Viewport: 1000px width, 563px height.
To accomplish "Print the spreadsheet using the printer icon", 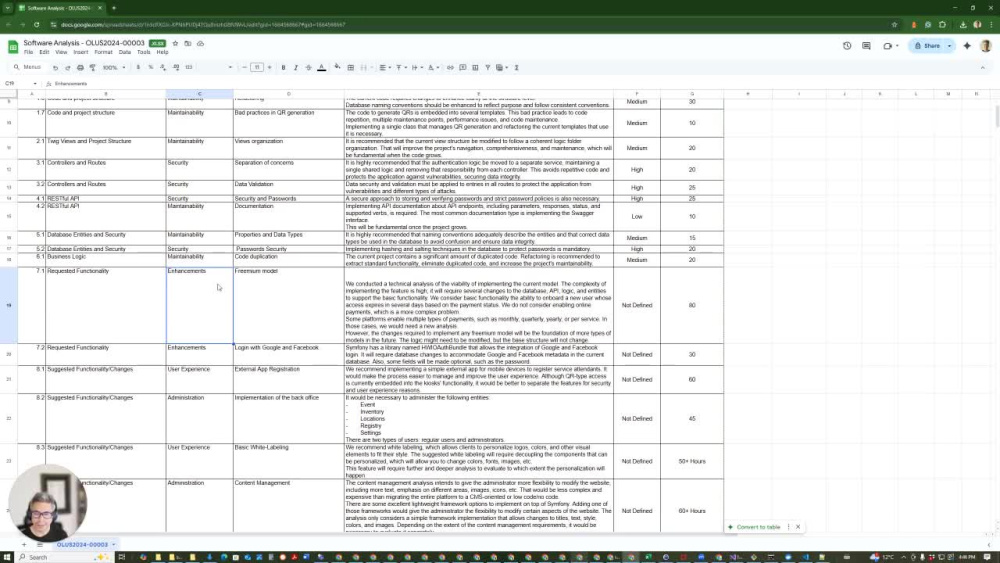I will tap(80, 68).
